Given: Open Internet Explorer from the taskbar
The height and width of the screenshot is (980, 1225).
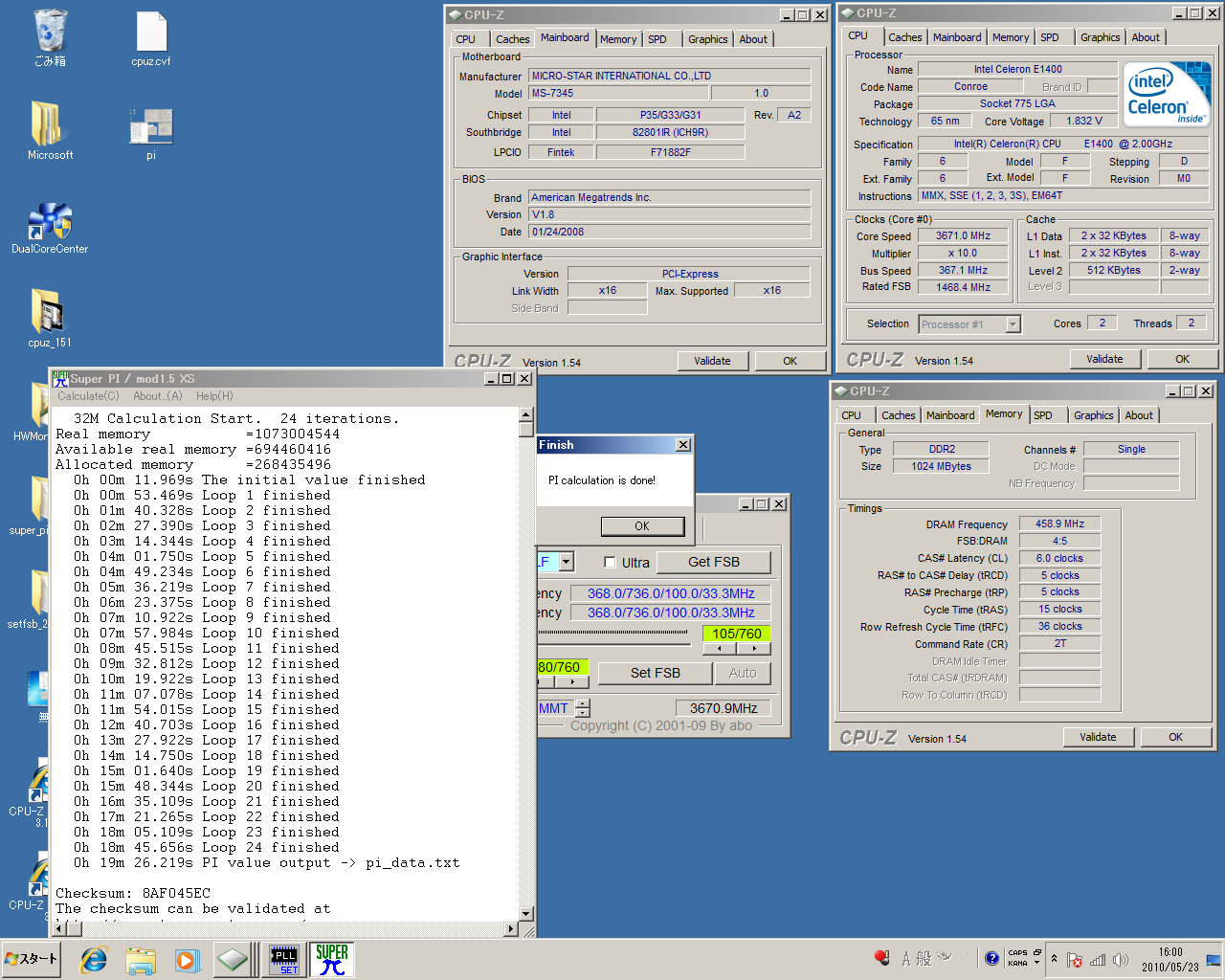Looking at the screenshot, I should pyautogui.click(x=94, y=960).
